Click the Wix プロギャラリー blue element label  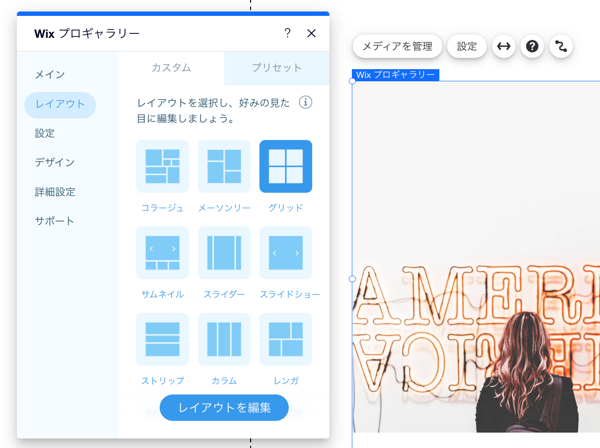point(395,75)
